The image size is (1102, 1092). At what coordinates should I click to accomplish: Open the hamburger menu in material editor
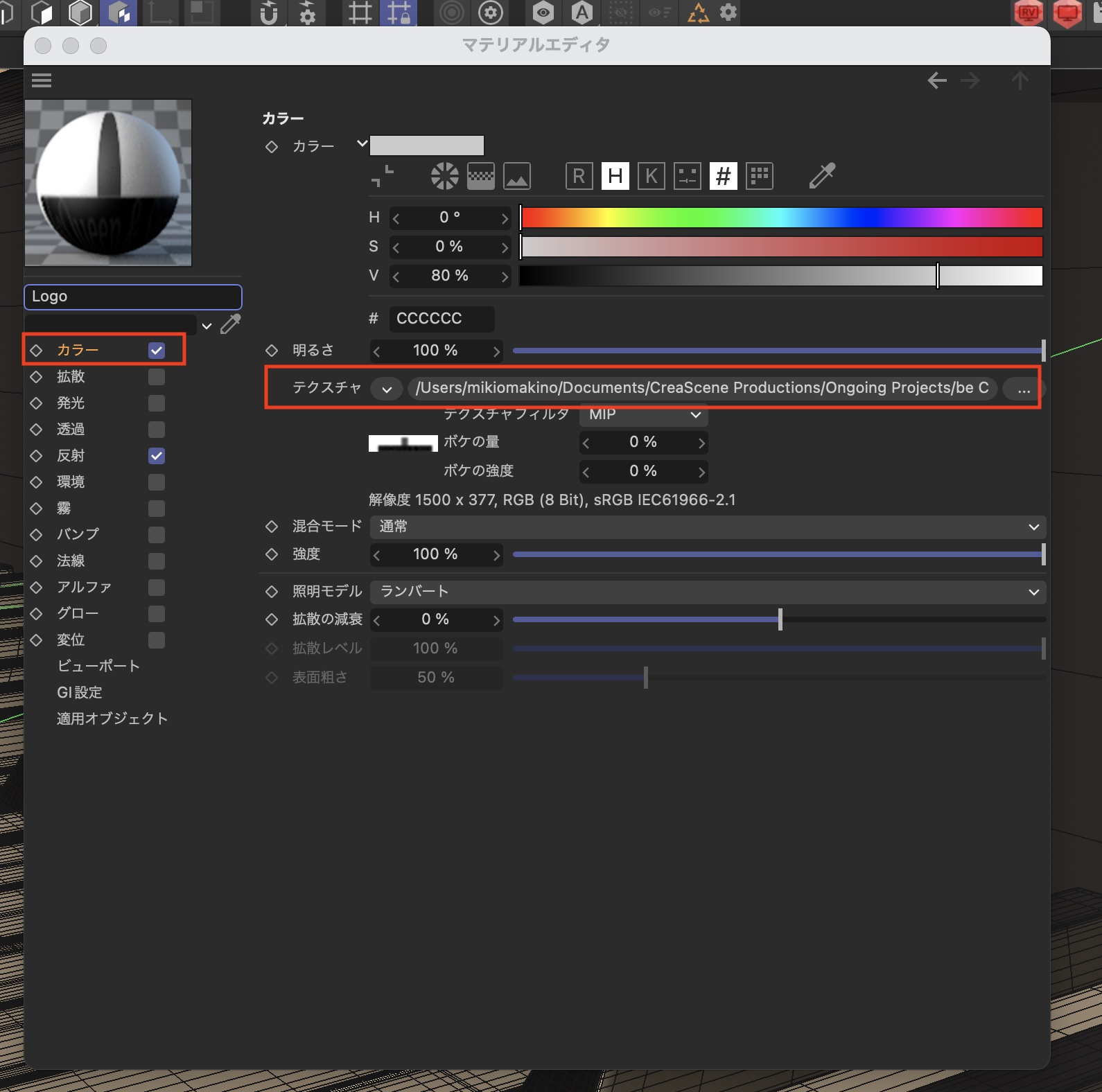pos(42,80)
